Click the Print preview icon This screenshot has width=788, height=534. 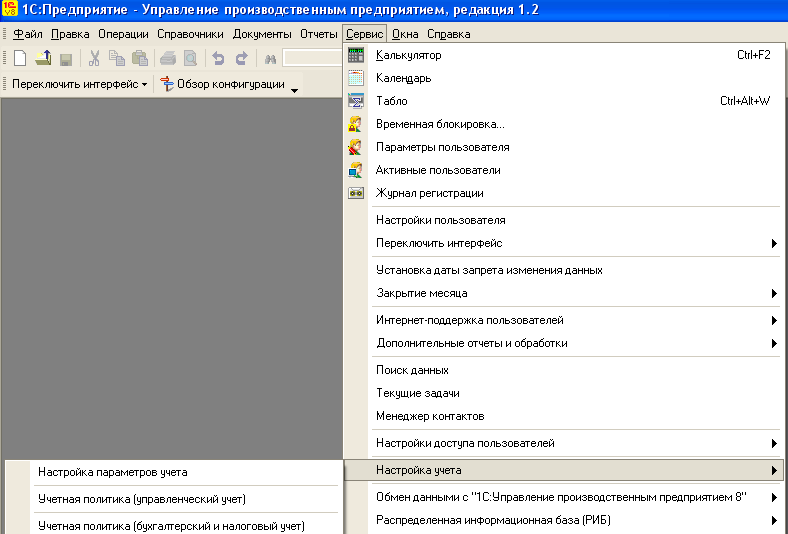click(x=190, y=58)
